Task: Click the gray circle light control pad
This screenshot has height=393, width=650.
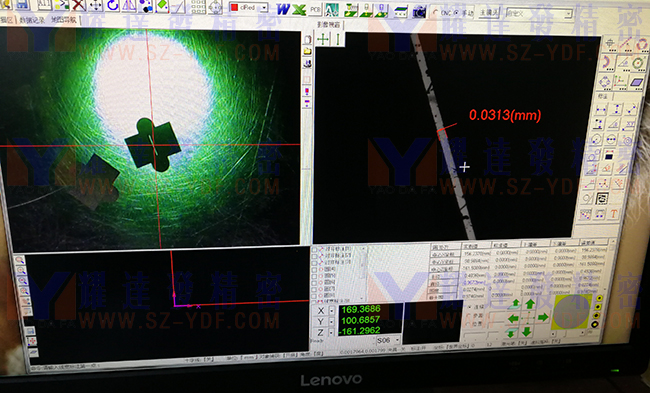Action: (x=572, y=312)
